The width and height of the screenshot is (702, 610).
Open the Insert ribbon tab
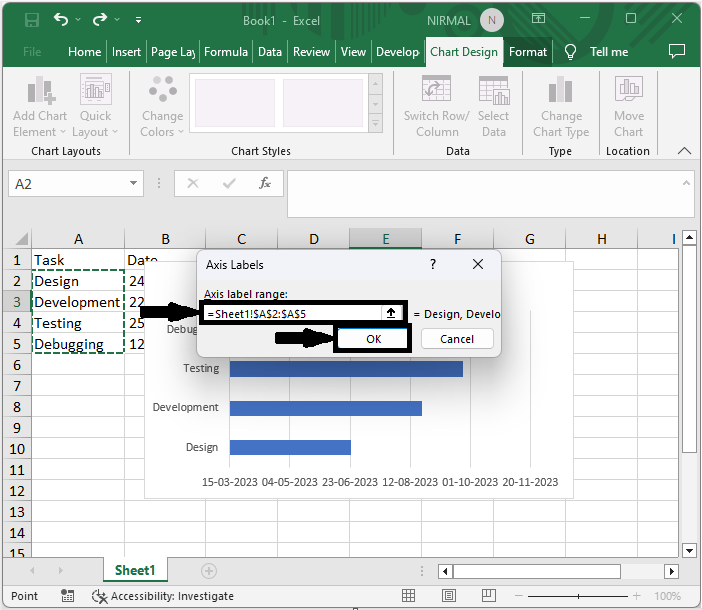[x=126, y=52]
